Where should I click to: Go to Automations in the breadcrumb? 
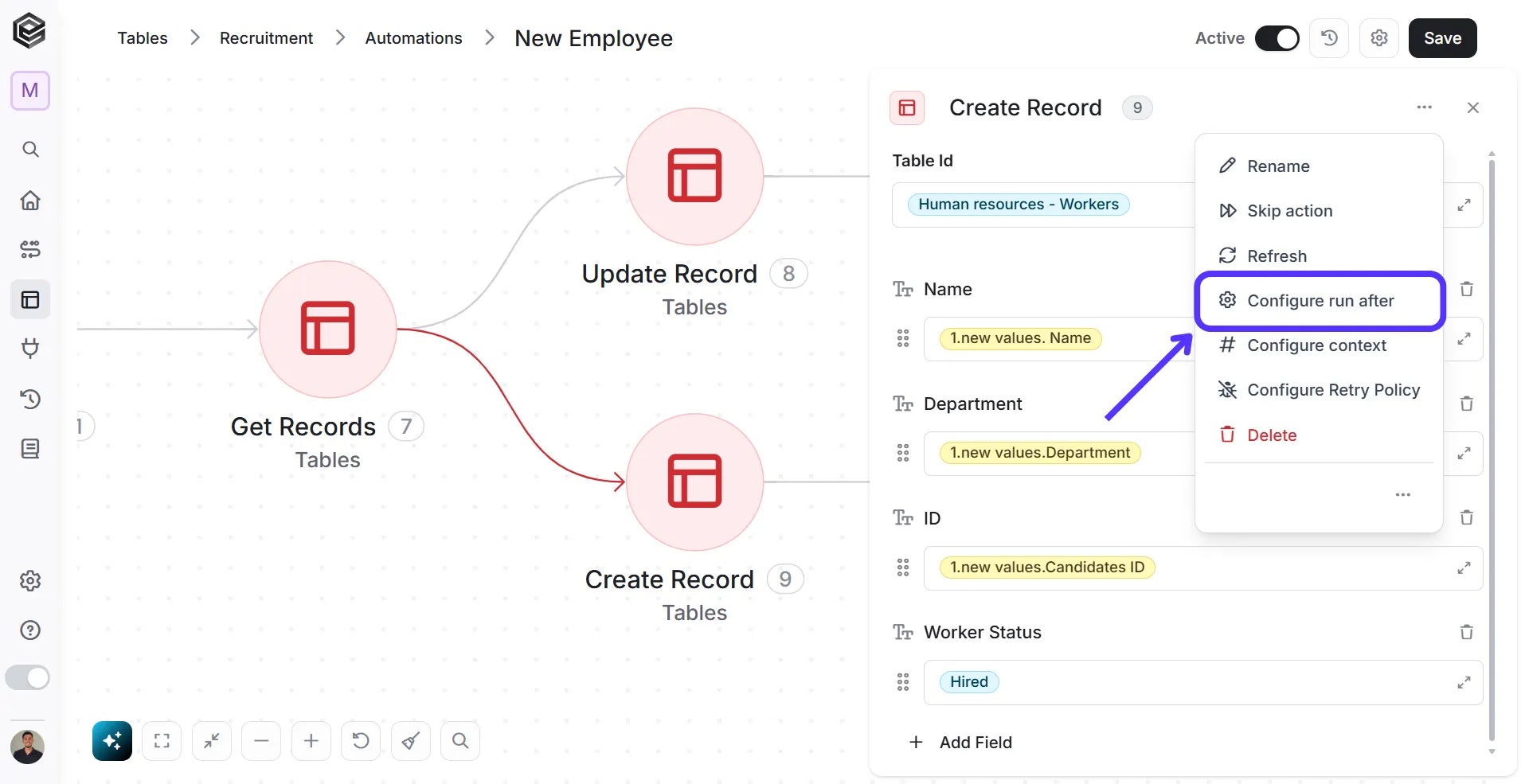click(413, 38)
